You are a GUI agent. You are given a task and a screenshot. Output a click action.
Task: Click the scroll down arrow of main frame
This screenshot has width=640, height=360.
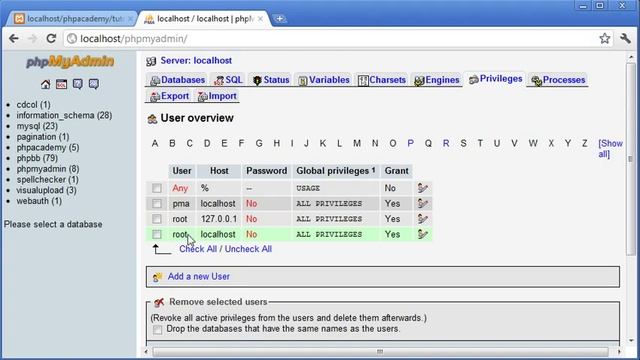click(631, 340)
